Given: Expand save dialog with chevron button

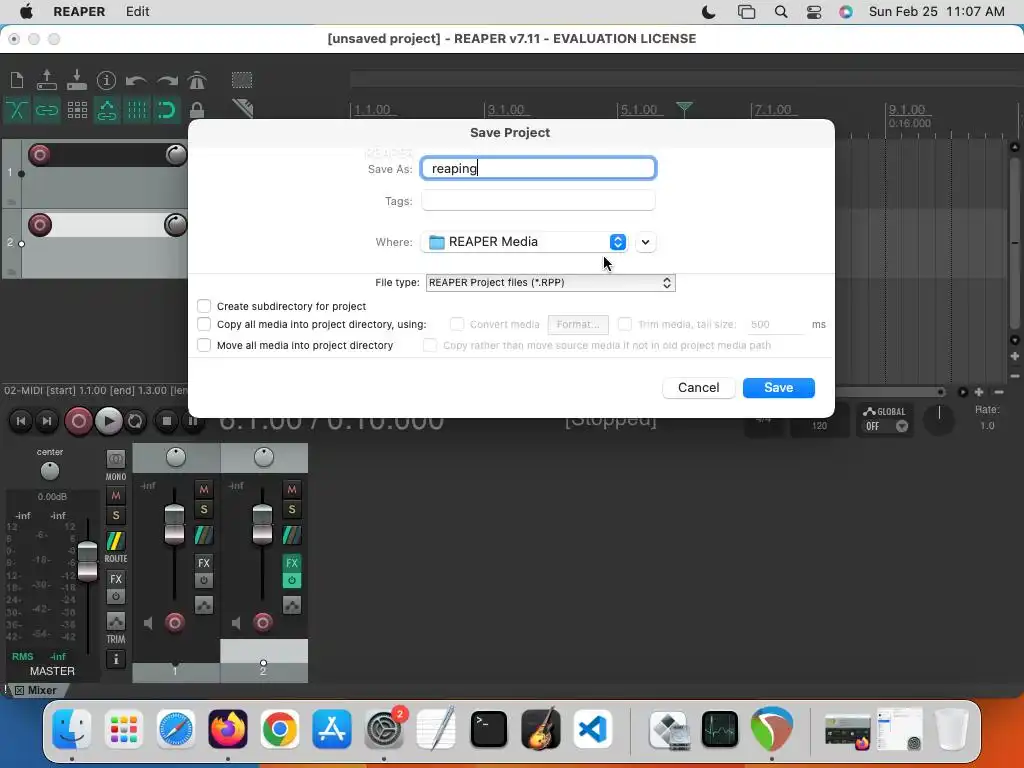Looking at the screenshot, I should [x=645, y=242].
